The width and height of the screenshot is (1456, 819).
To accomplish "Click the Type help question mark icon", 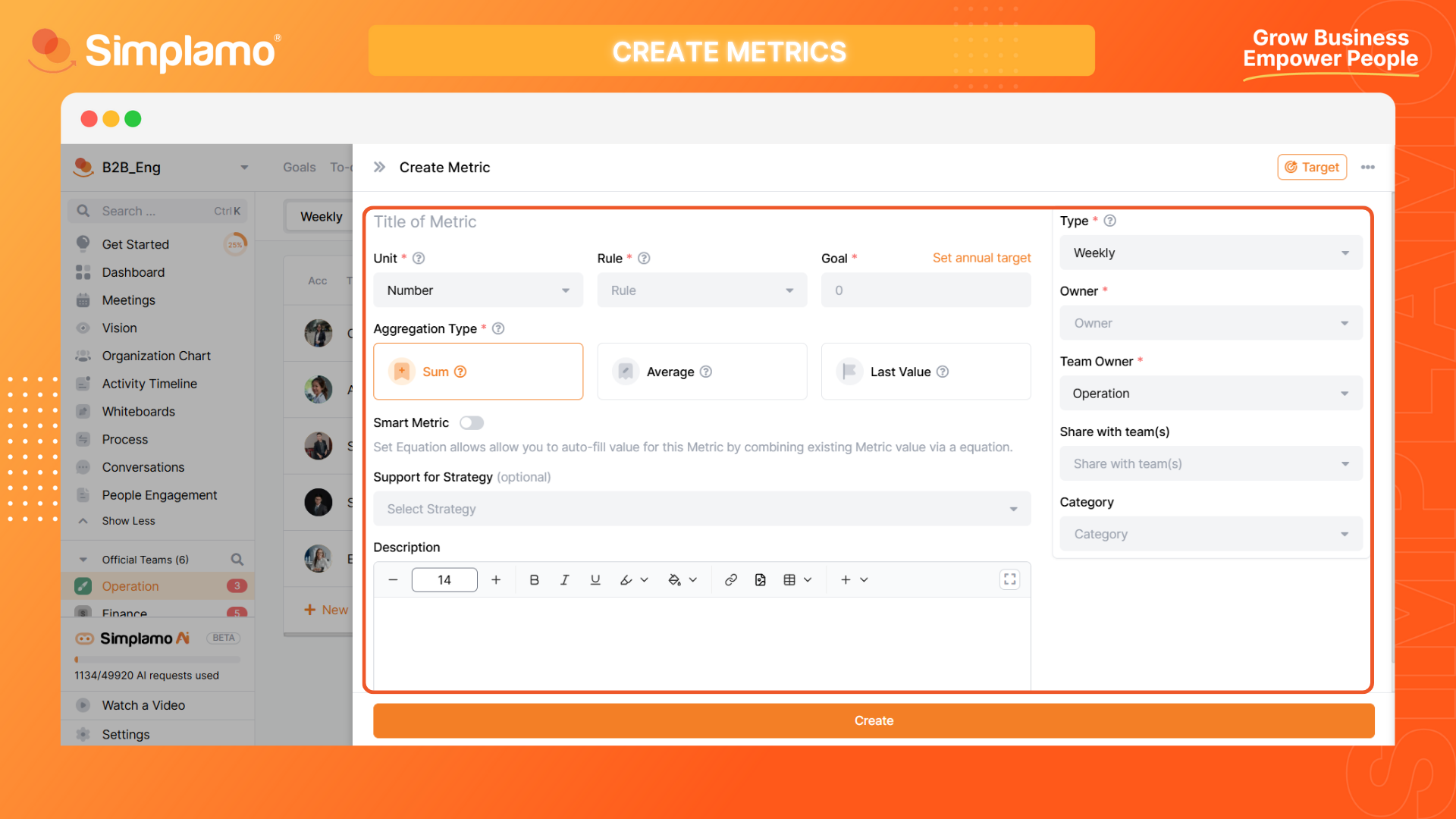I will click(x=1110, y=221).
